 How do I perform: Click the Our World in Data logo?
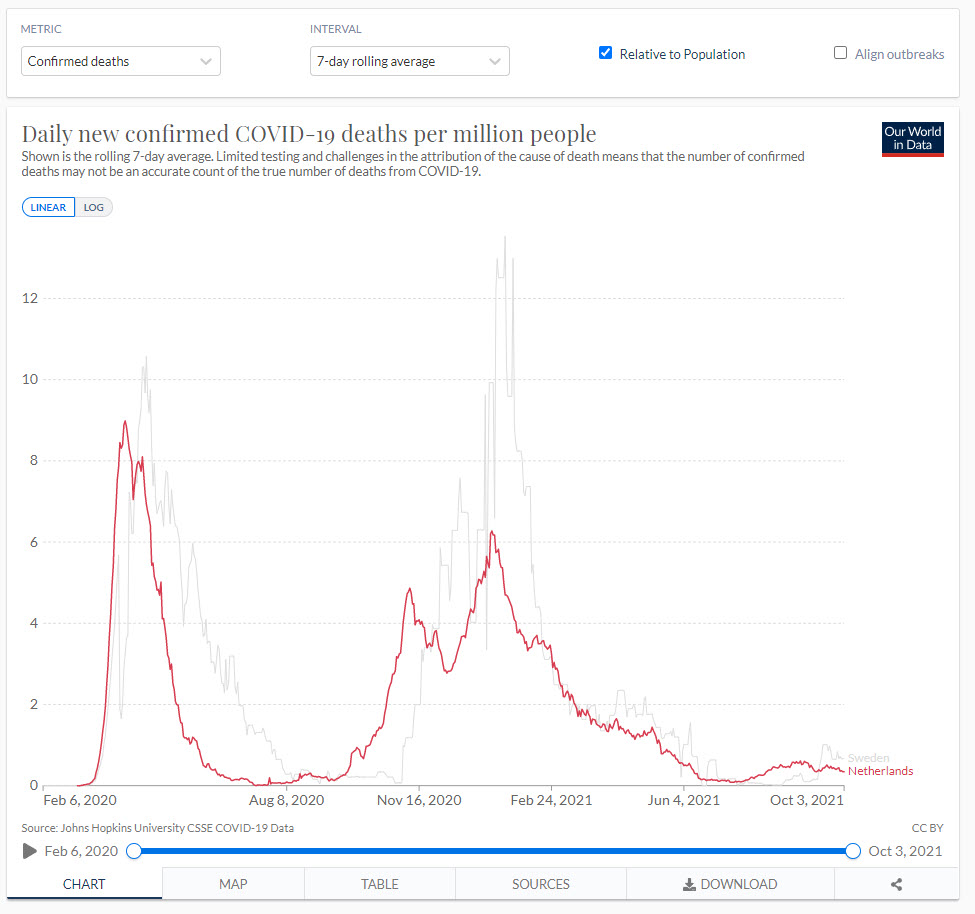click(x=912, y=139)
